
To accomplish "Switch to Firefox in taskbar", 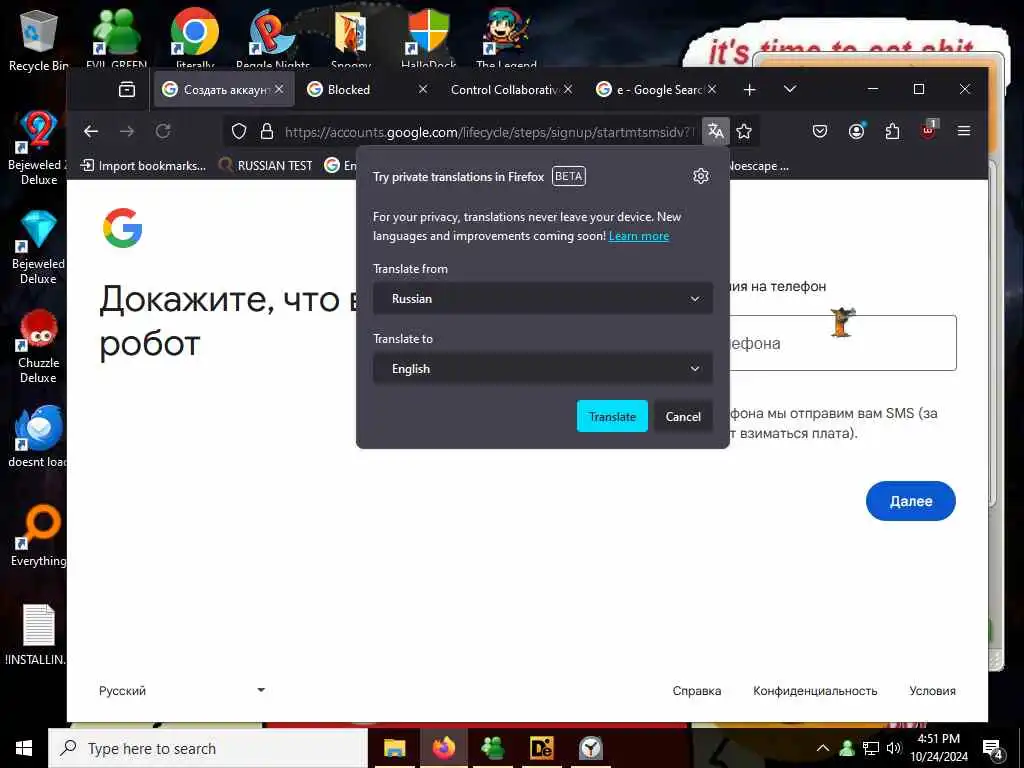I will coord(443,748).
